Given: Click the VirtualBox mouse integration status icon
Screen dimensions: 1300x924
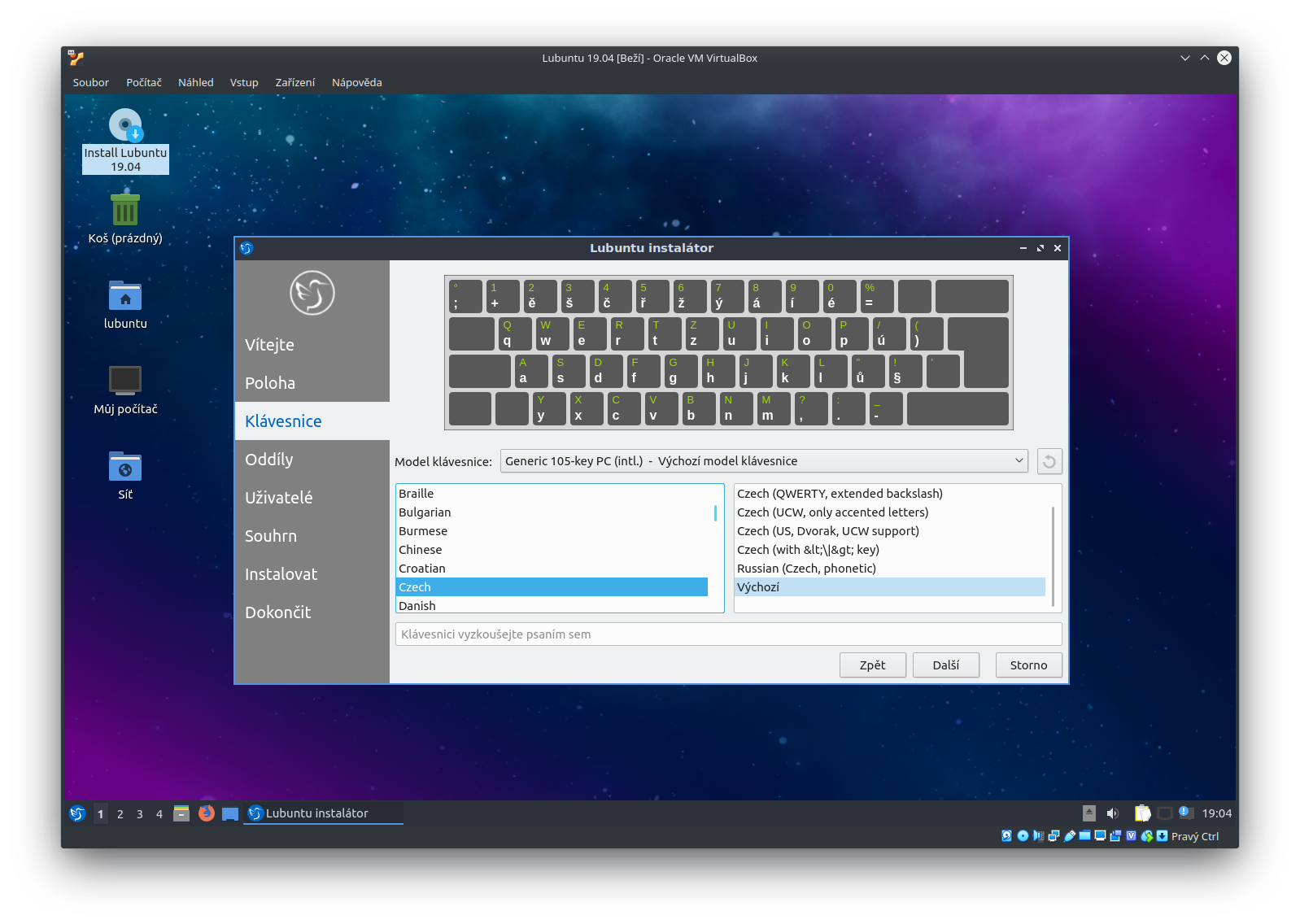Looking at the screenshot, I should coord(1146,835).
